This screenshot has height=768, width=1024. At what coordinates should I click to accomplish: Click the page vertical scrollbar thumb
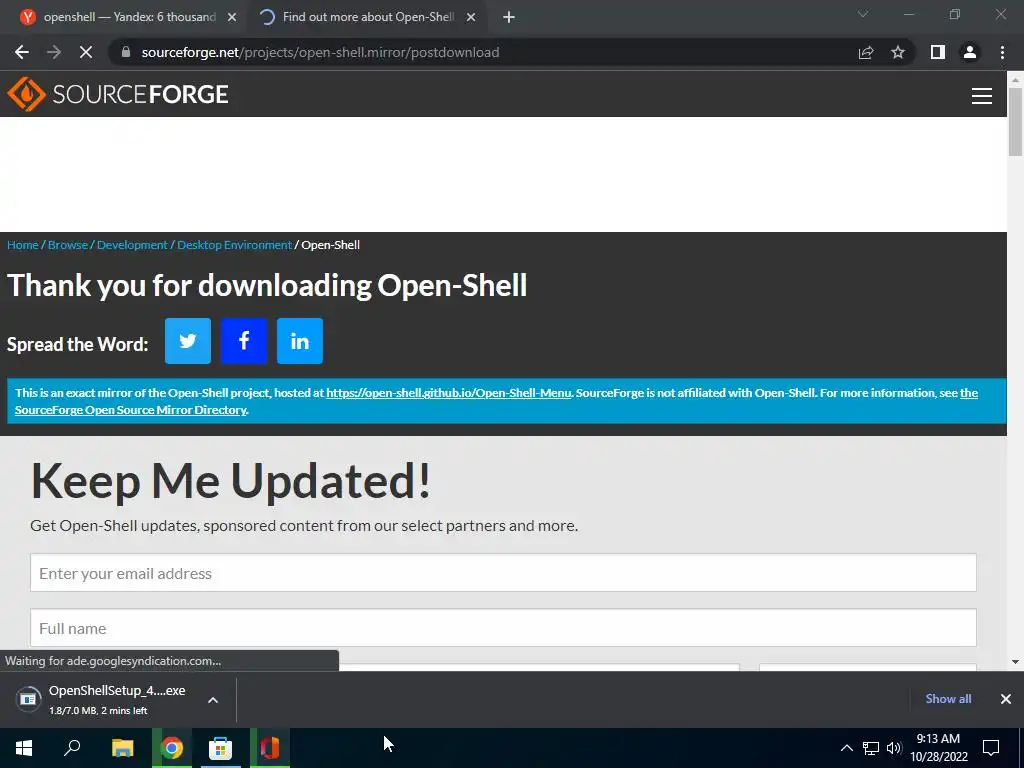pyautogui.click(x=1015, y=121)
